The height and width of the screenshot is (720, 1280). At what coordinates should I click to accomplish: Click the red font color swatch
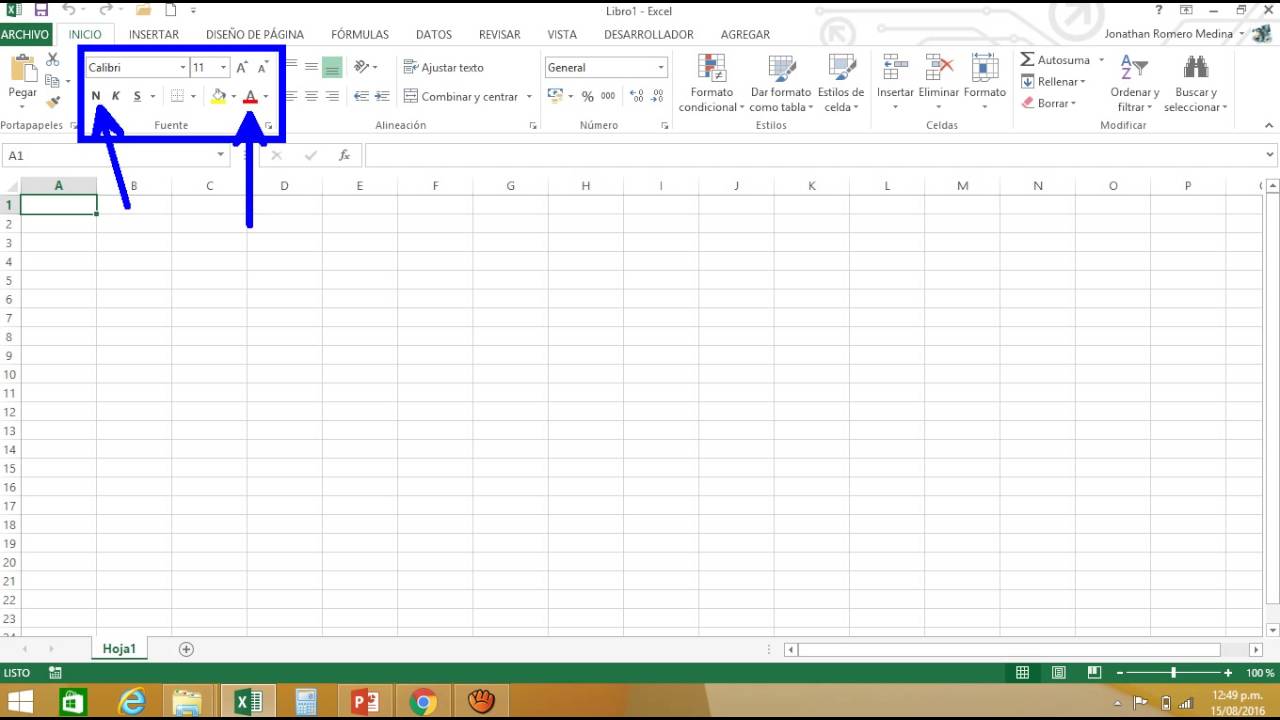click(250, 97)
